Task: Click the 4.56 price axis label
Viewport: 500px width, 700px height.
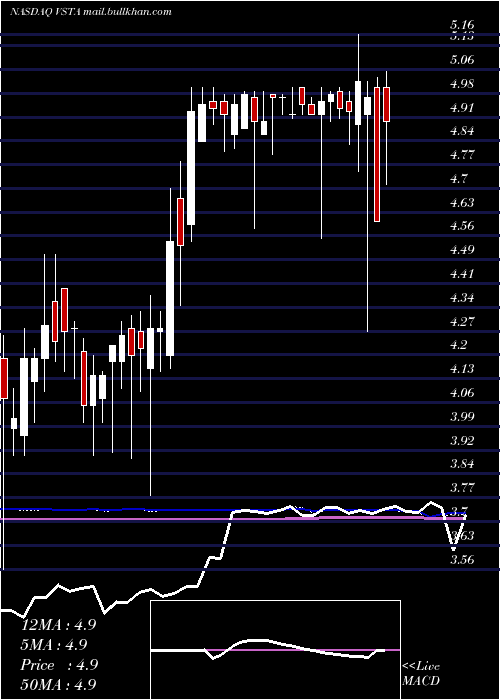Action: coord(462,226)
